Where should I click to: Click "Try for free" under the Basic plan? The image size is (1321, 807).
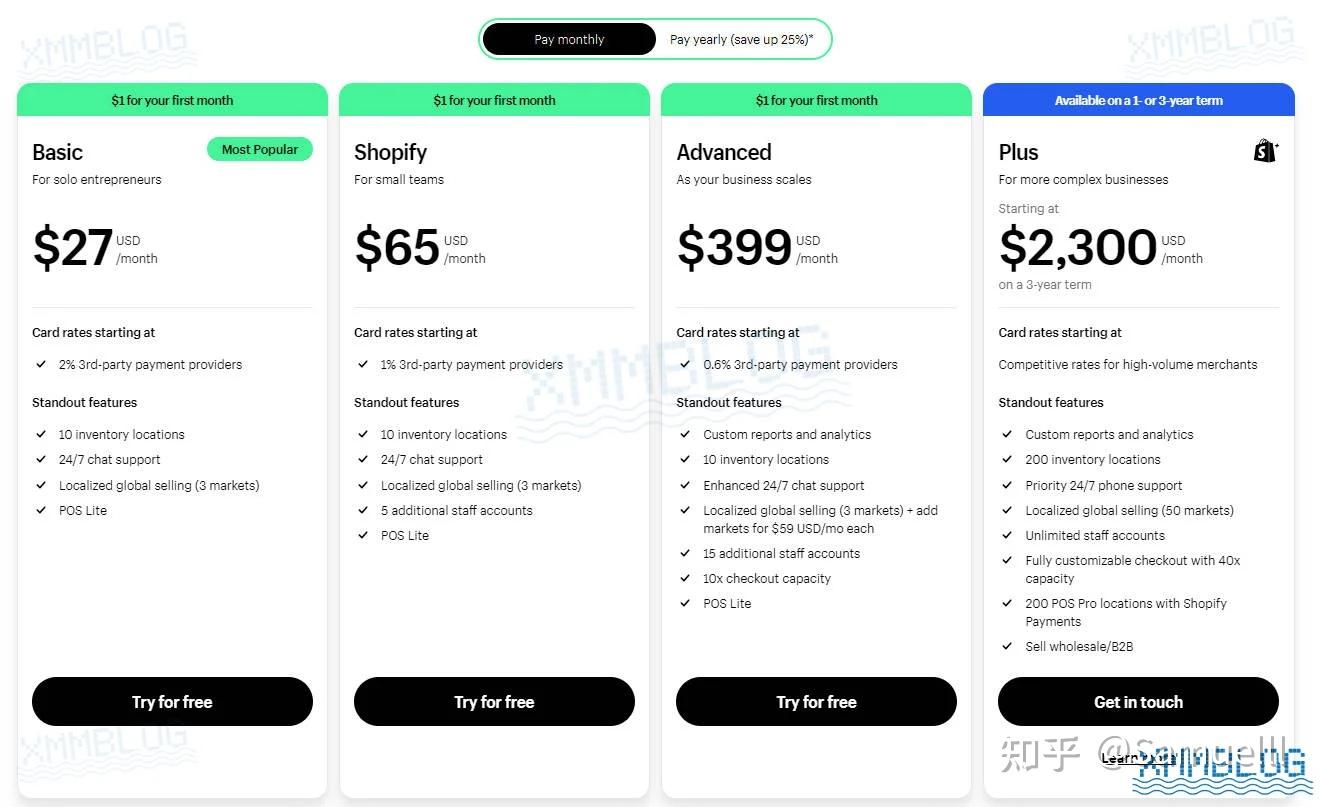pyautogui.click(x=172, y=701)
